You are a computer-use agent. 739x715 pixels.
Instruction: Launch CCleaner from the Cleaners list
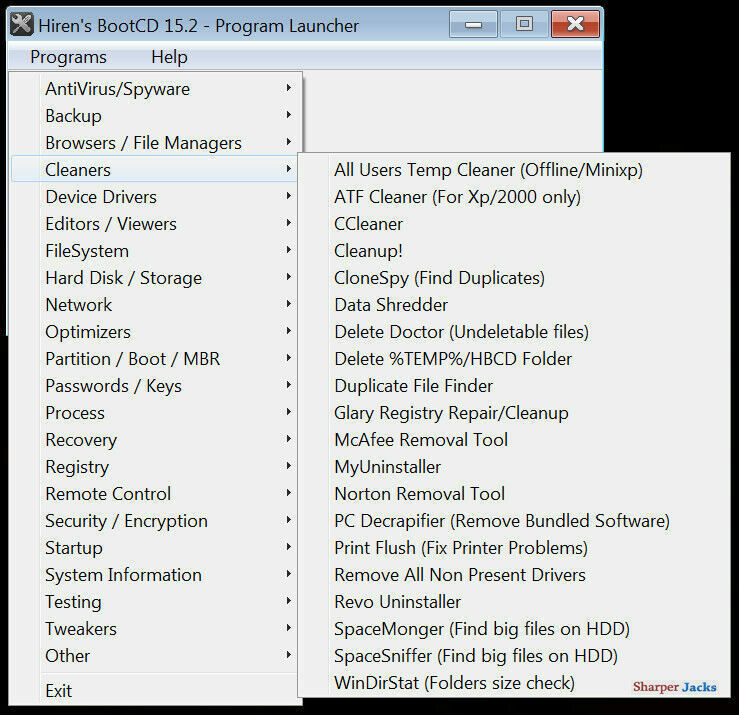[514, 223]
